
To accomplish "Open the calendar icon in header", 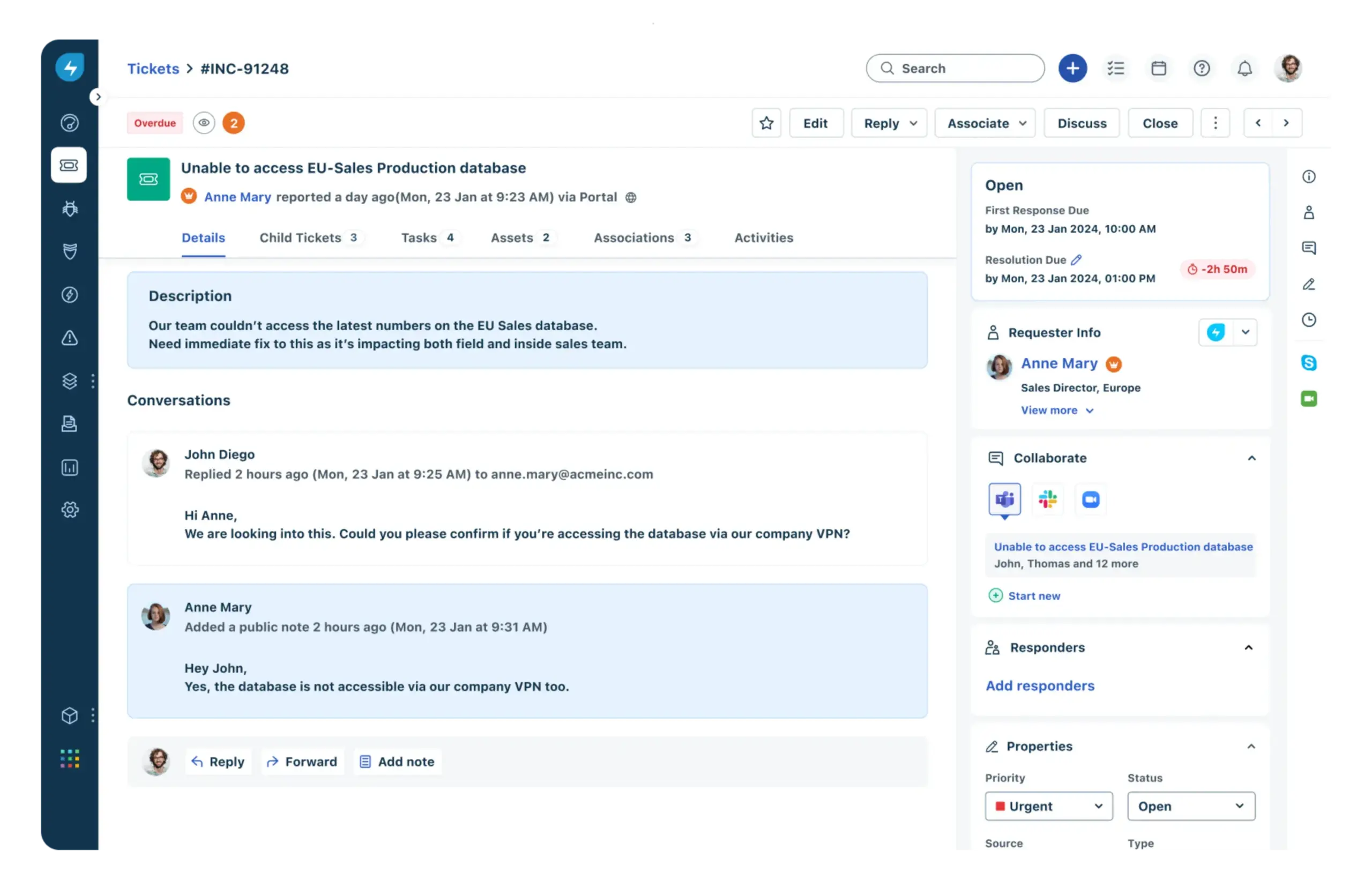I will point(1159,69).
